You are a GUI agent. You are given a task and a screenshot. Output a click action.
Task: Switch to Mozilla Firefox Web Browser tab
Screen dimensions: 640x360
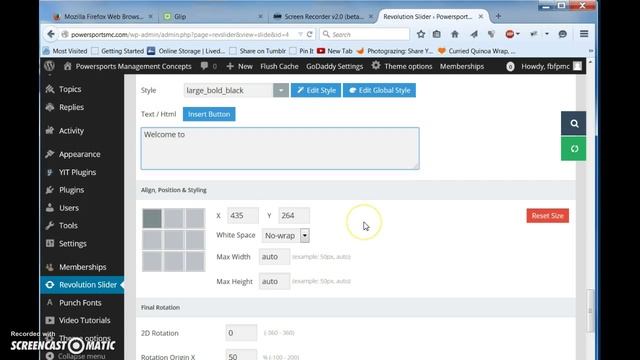coord(102,16)
